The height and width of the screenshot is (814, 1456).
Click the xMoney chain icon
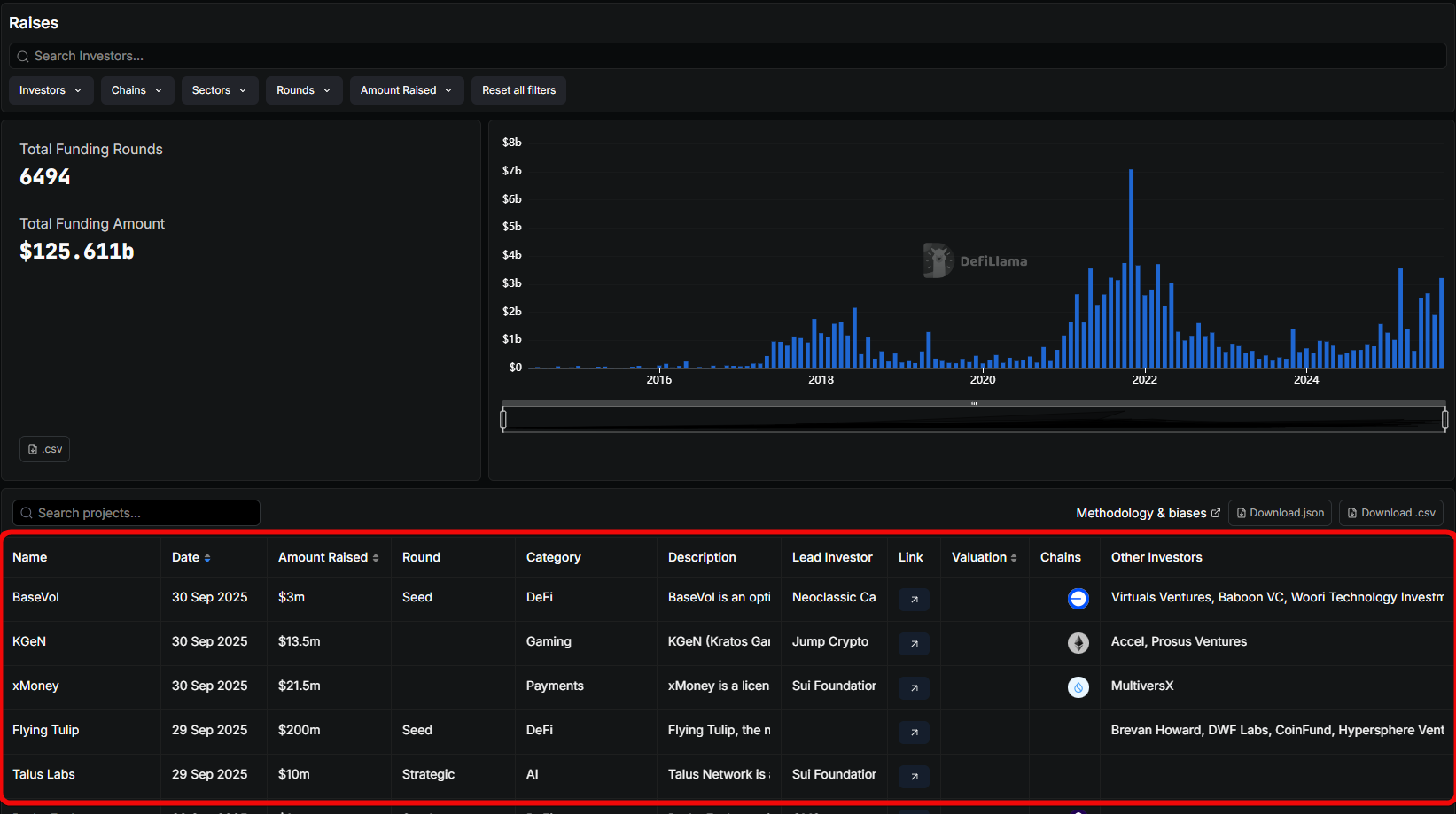pyautogui.click(x=1078, y=687)
